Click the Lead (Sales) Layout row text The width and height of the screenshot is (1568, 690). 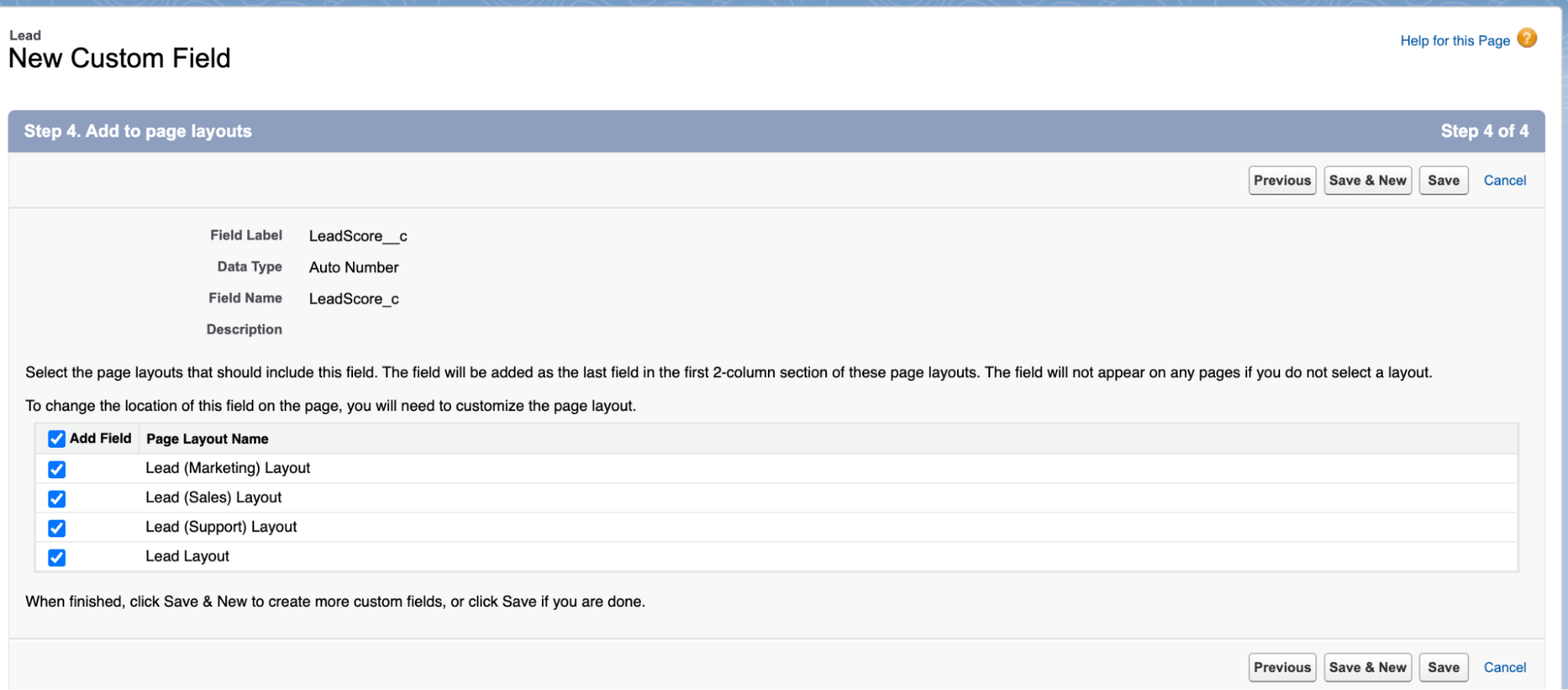pos(213,497)
